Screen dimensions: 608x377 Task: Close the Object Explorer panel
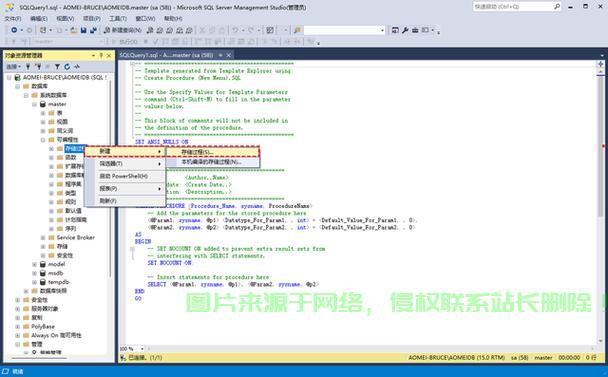pyautogui.click(x=109, y=56)
